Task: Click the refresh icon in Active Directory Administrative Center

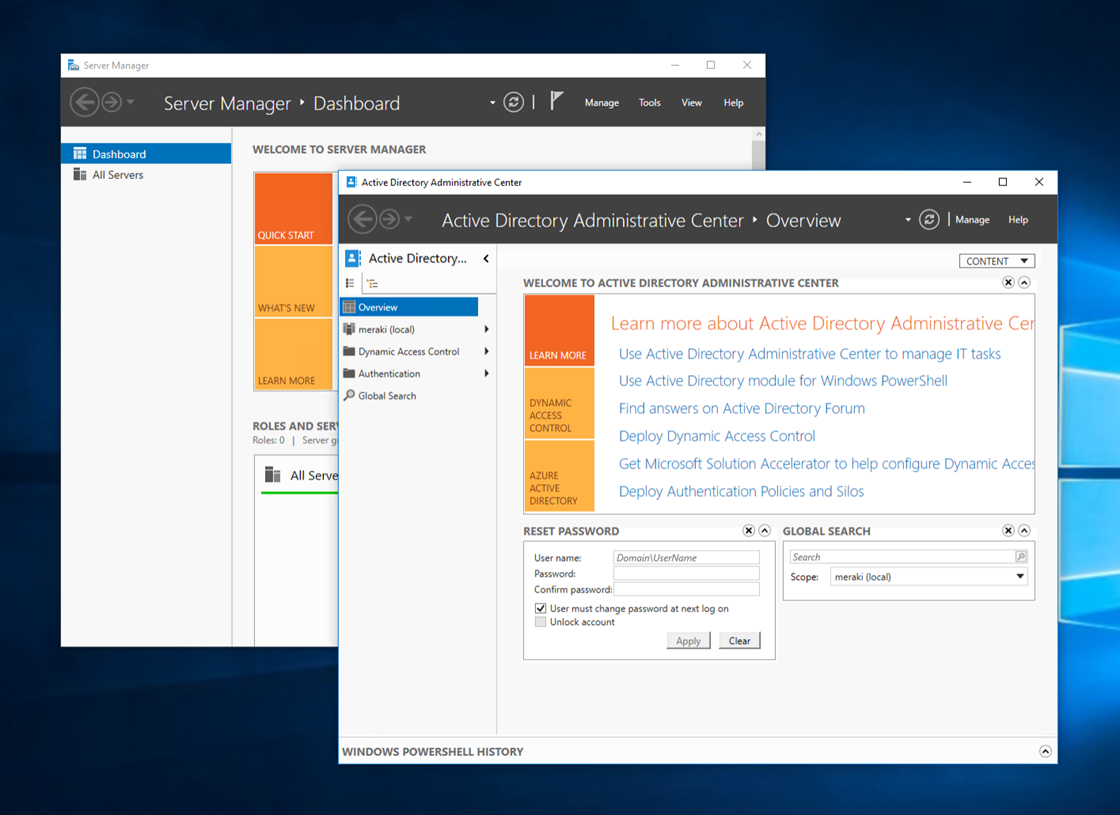Action: pos(929,219)
